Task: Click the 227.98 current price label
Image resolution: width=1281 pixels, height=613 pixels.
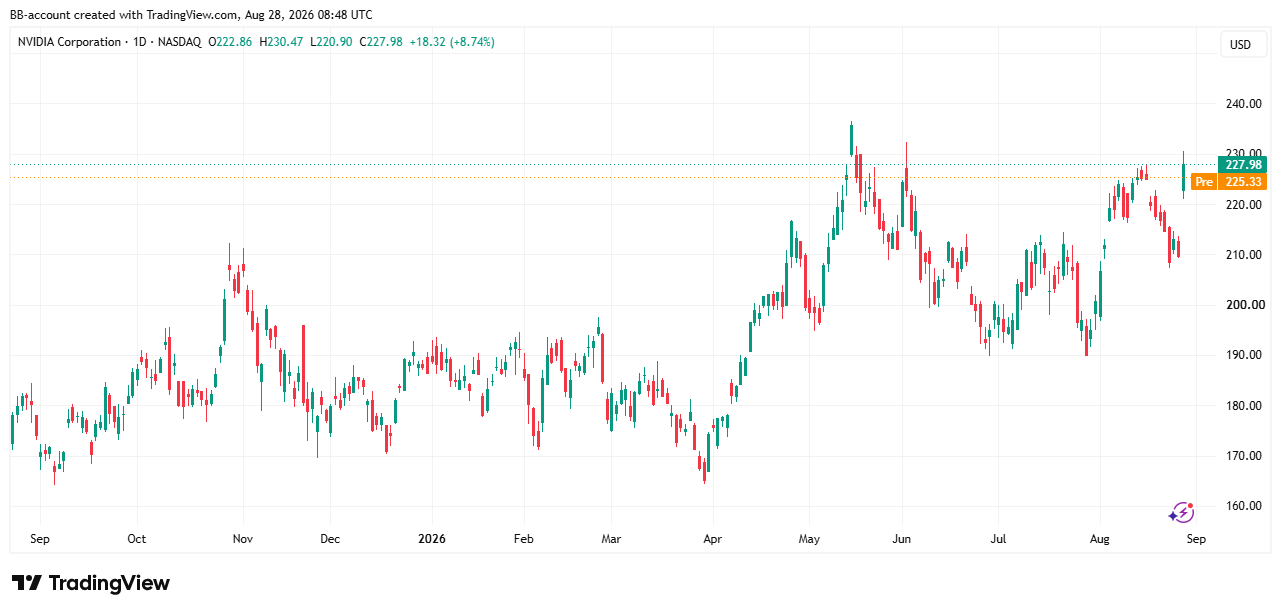Action: (x=1242, y=165)
